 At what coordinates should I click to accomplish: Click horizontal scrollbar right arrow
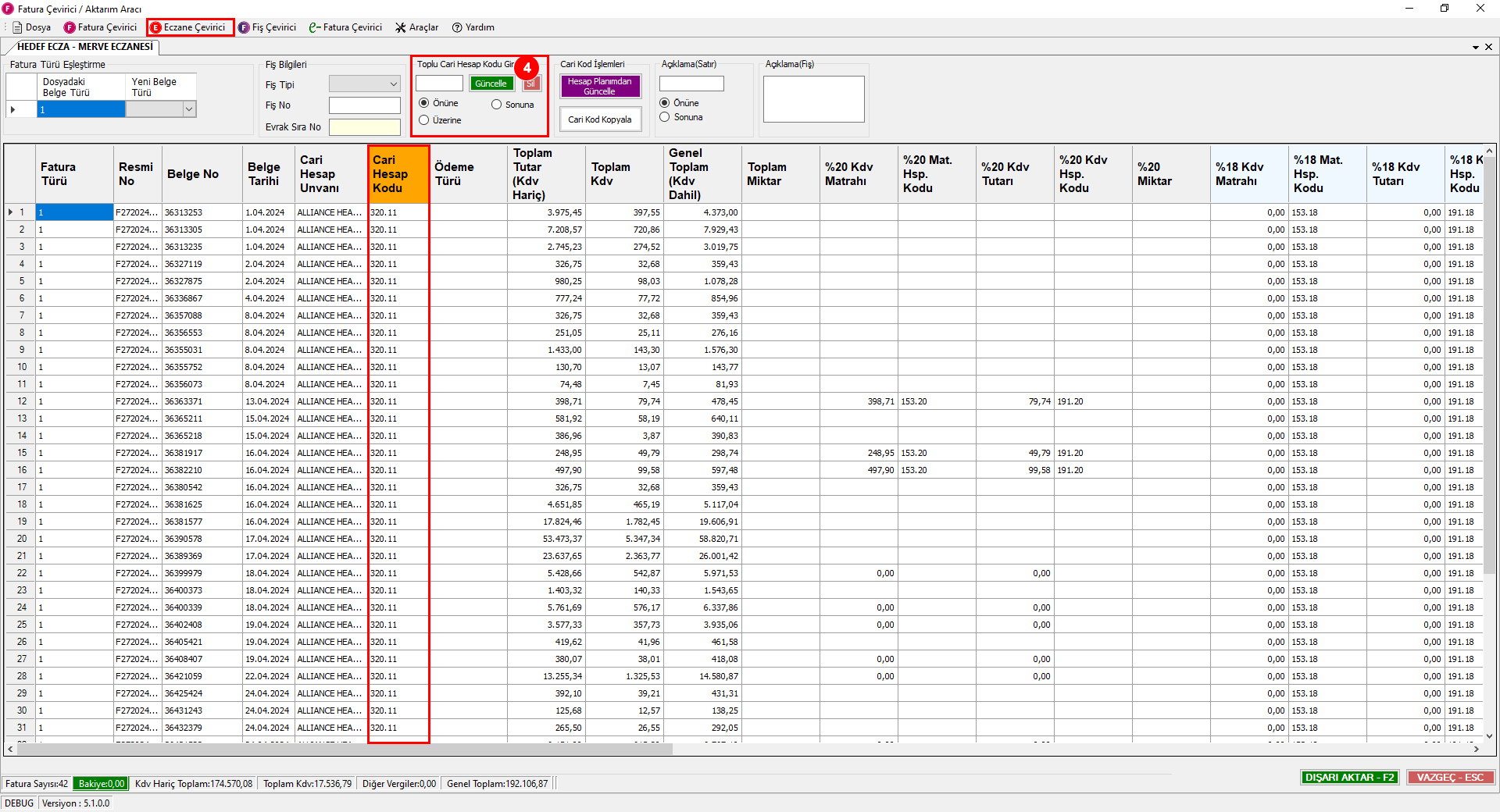(1477, 750)
